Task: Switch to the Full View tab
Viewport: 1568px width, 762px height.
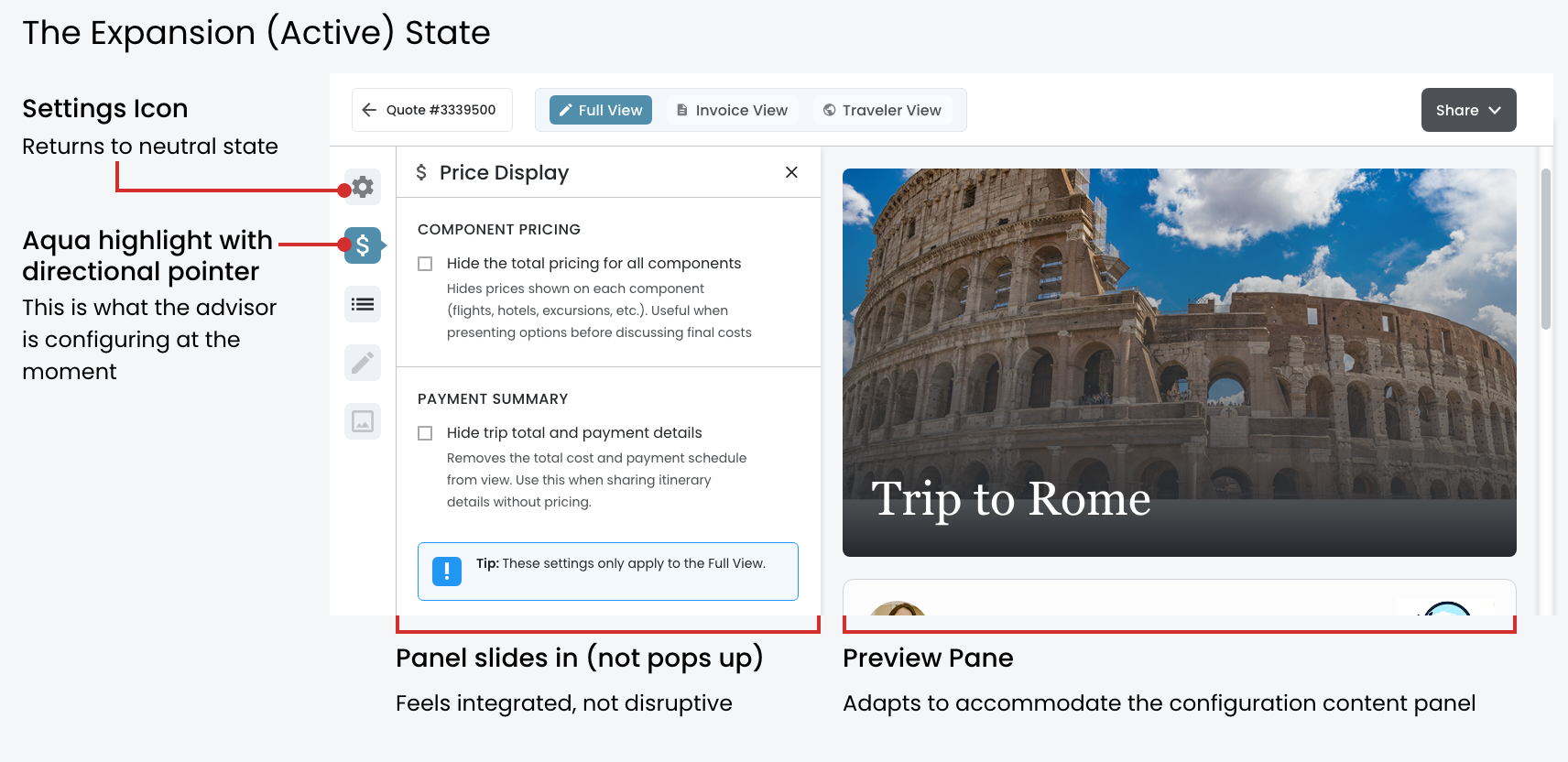Action: point(601,110)
